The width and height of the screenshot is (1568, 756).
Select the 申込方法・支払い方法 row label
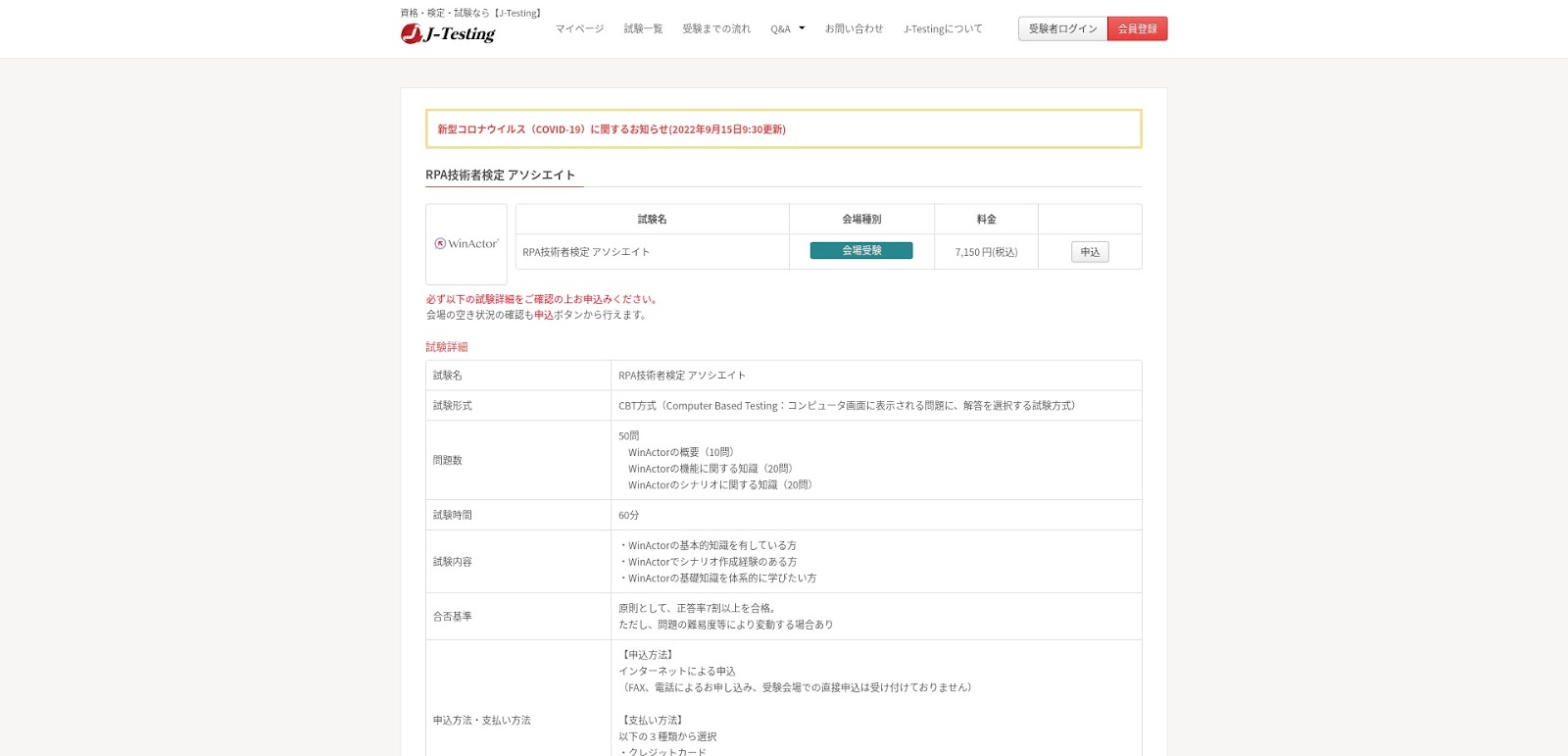click(482, 721)
